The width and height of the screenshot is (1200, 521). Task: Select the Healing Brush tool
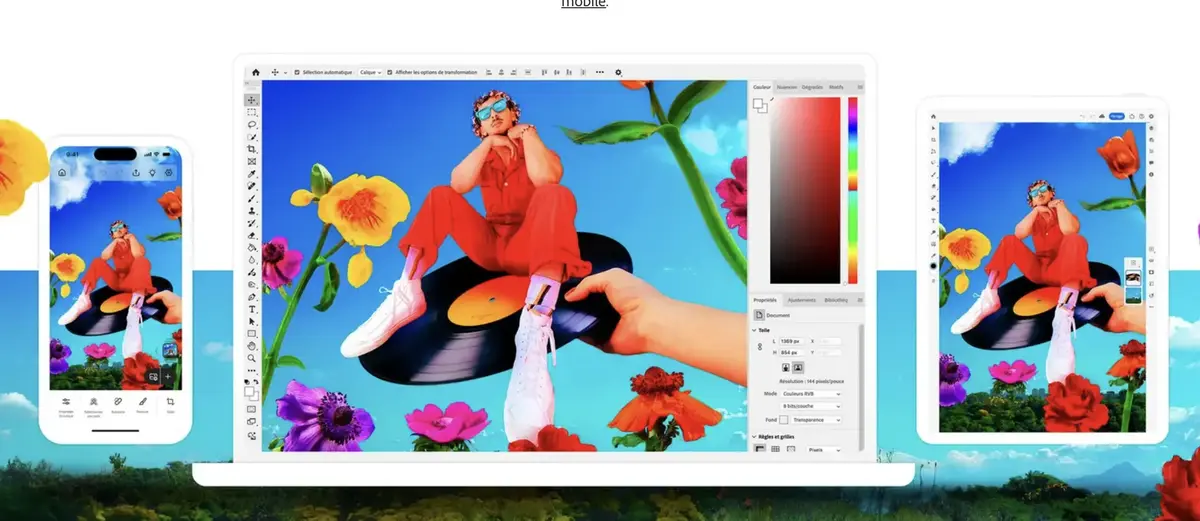pos(252,186)
